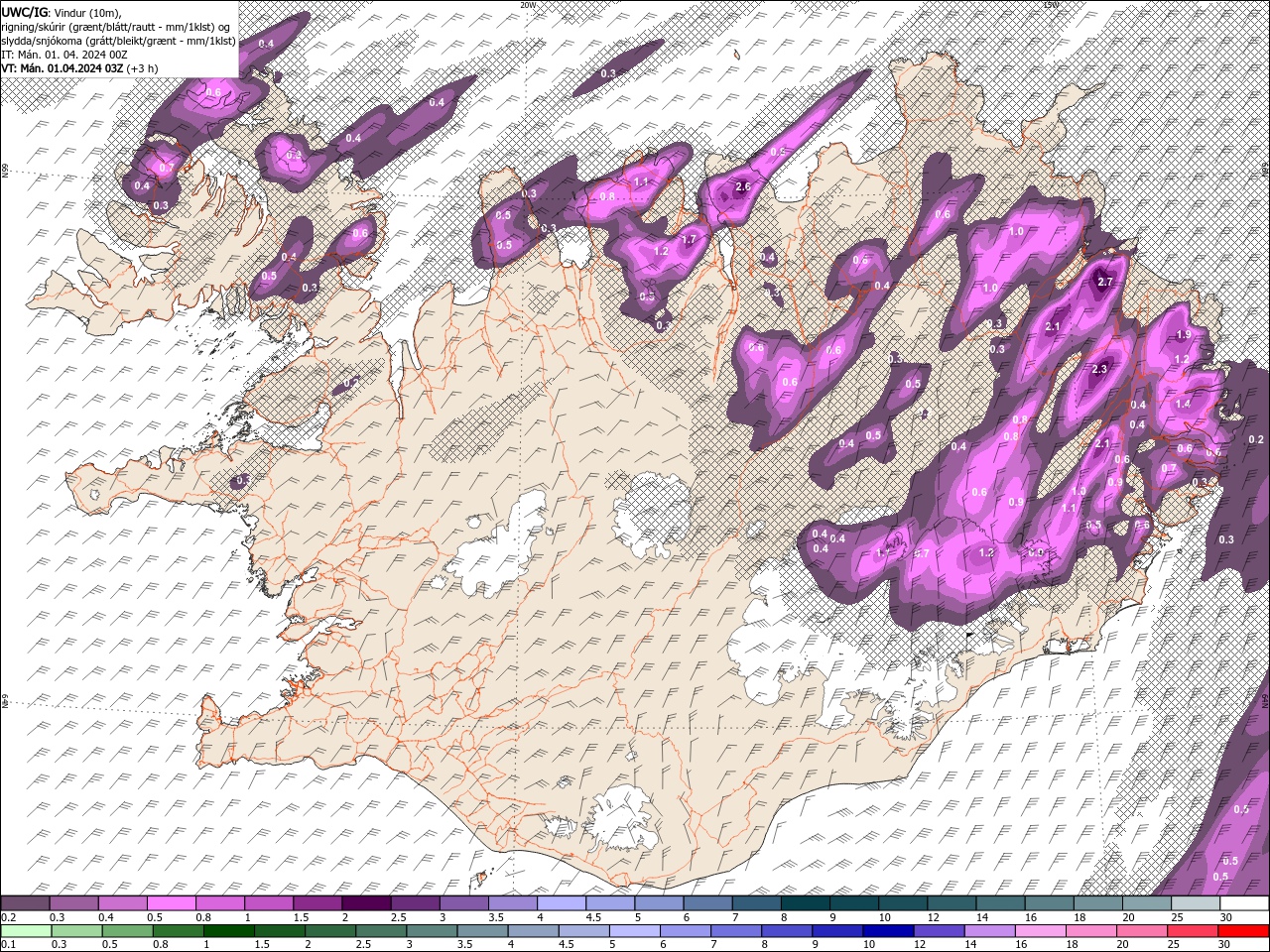Select the red 30 swatch ending the lower legend row
The image size is (1270, 952).
[1243, 931]
